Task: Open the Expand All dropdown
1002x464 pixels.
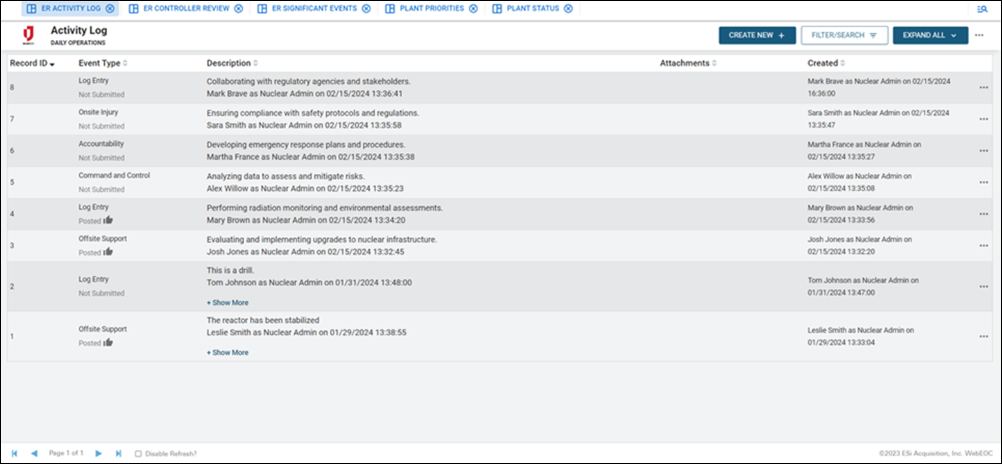Action: 930,35
